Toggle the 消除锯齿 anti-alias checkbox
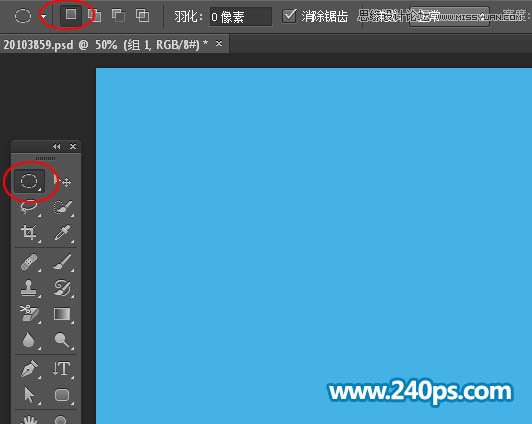Viewport: 532px width, 424px height. 289,16
